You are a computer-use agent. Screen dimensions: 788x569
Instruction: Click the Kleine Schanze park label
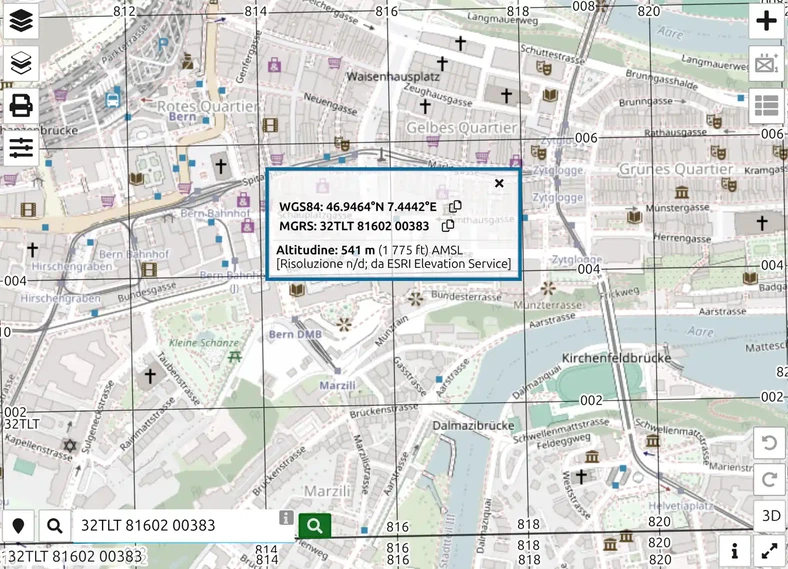[204, 343]
